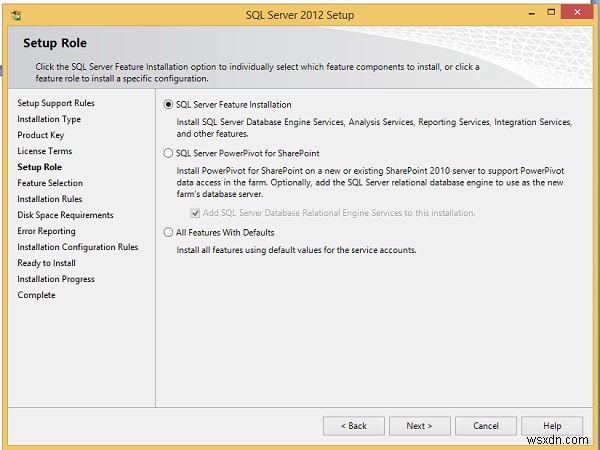
Task: Open Help for setup role
Action: (552, 426)
